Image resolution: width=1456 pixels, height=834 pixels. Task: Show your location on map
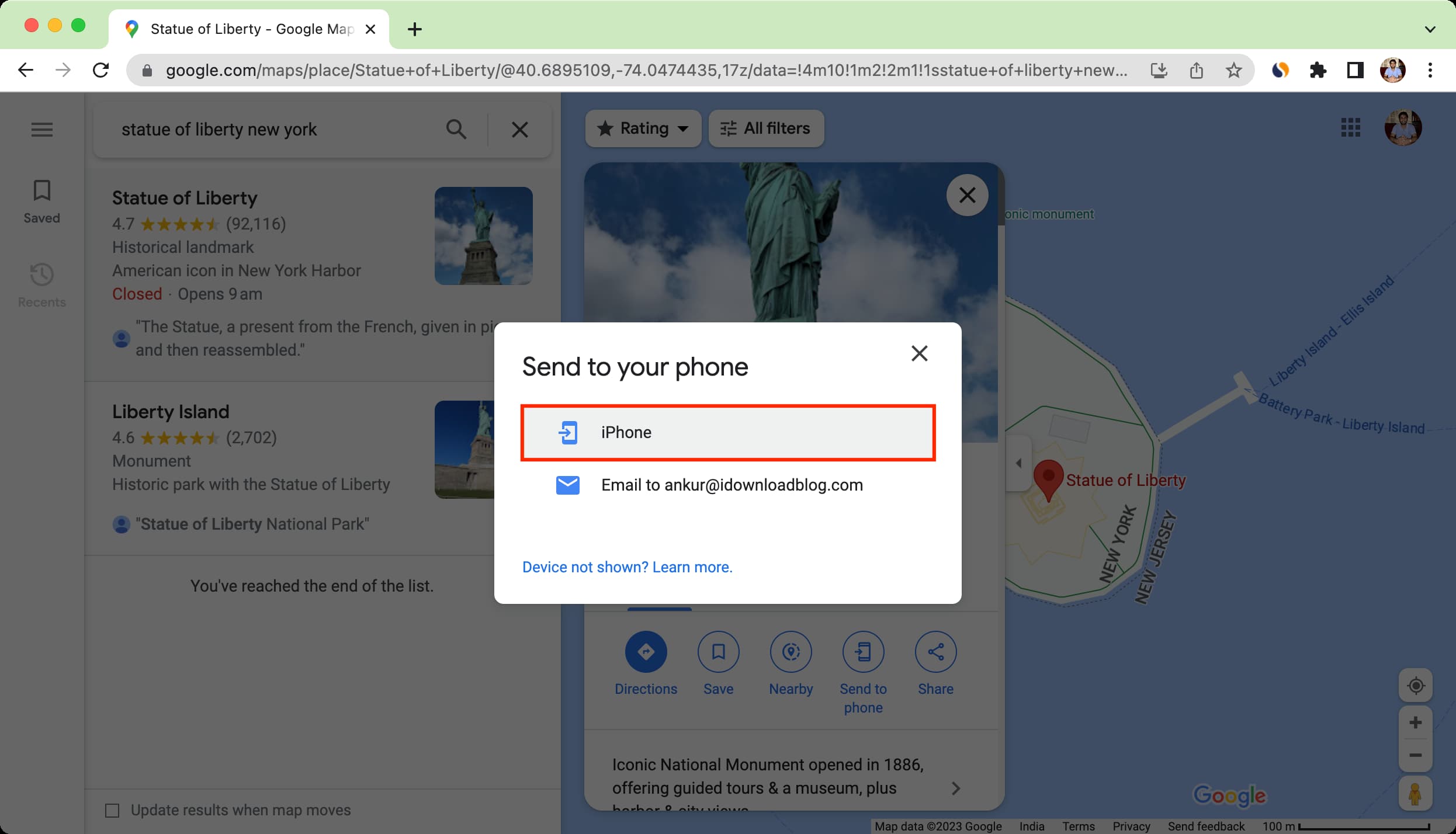coord(1415,686)
